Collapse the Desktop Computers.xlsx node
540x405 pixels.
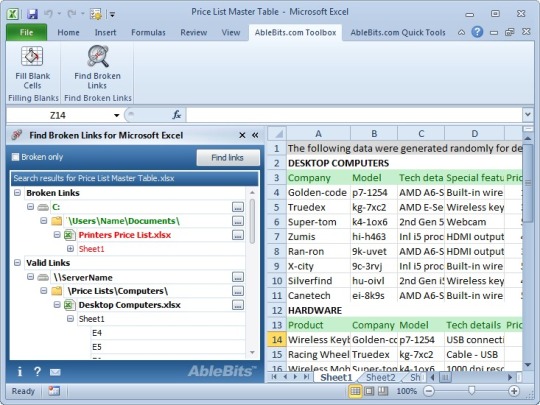(57, 304)
